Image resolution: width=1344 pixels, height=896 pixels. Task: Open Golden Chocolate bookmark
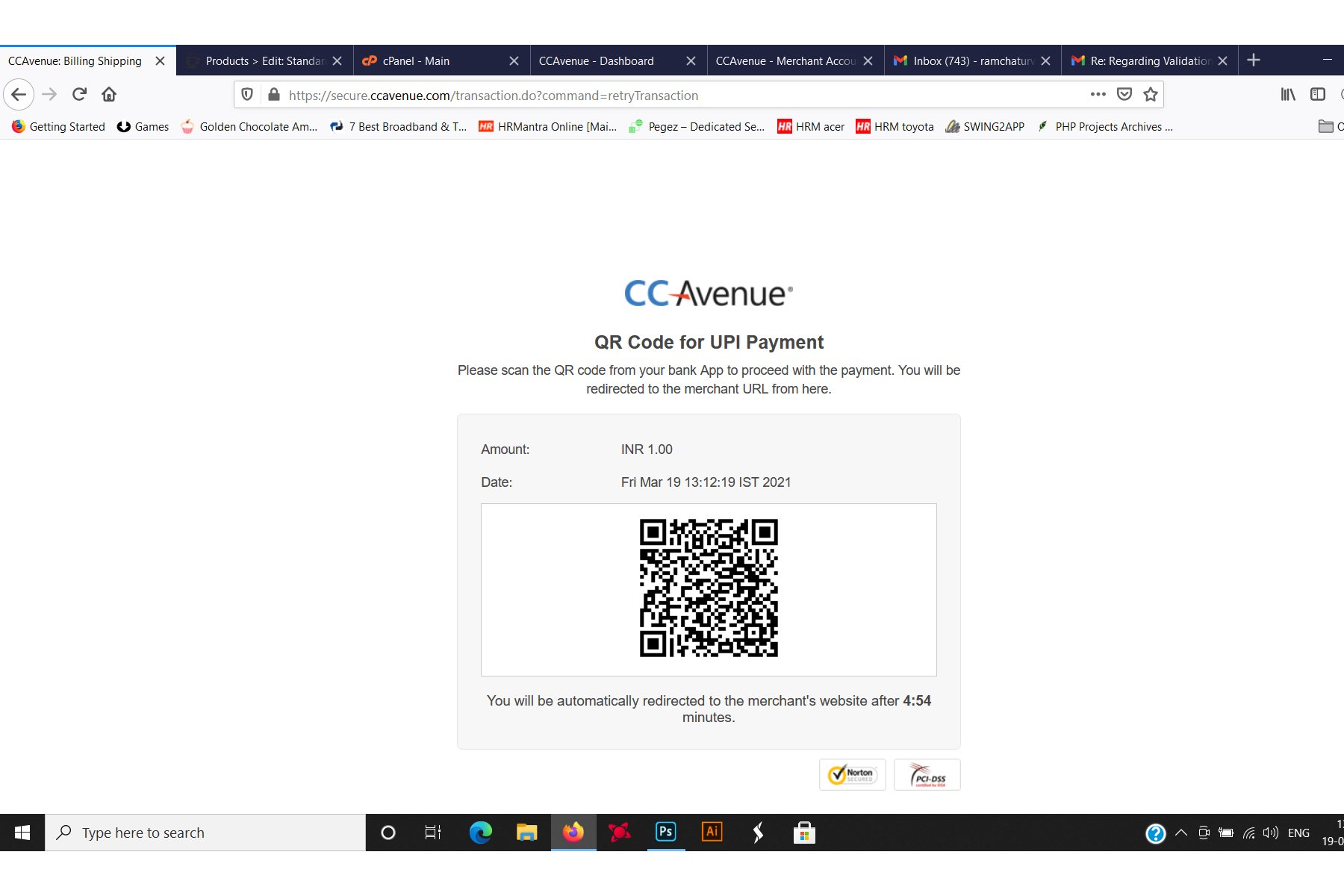coord(249,127)
